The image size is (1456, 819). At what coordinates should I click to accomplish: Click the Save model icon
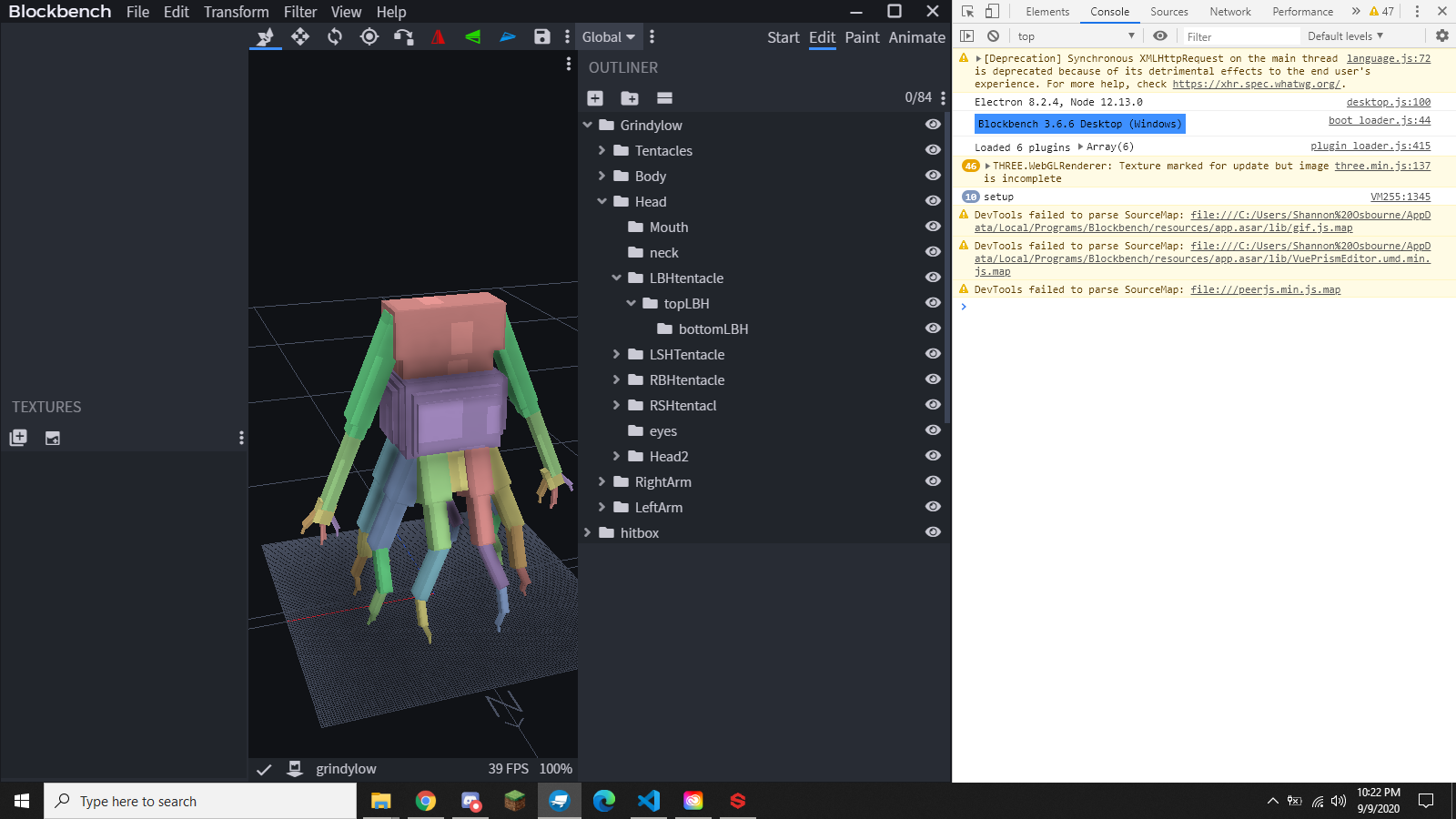542,37
